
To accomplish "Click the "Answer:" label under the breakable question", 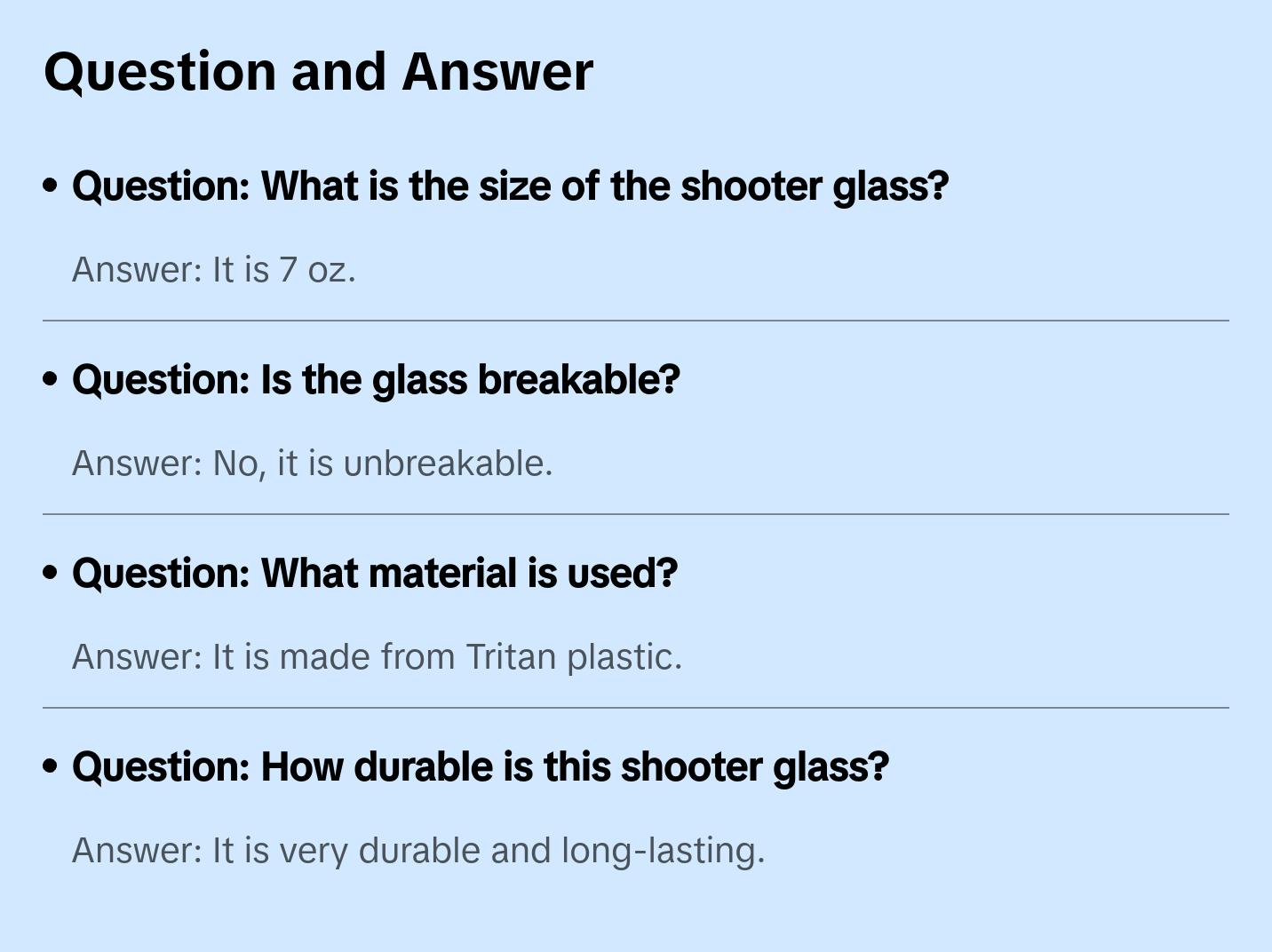I will (x=138, y=464).
